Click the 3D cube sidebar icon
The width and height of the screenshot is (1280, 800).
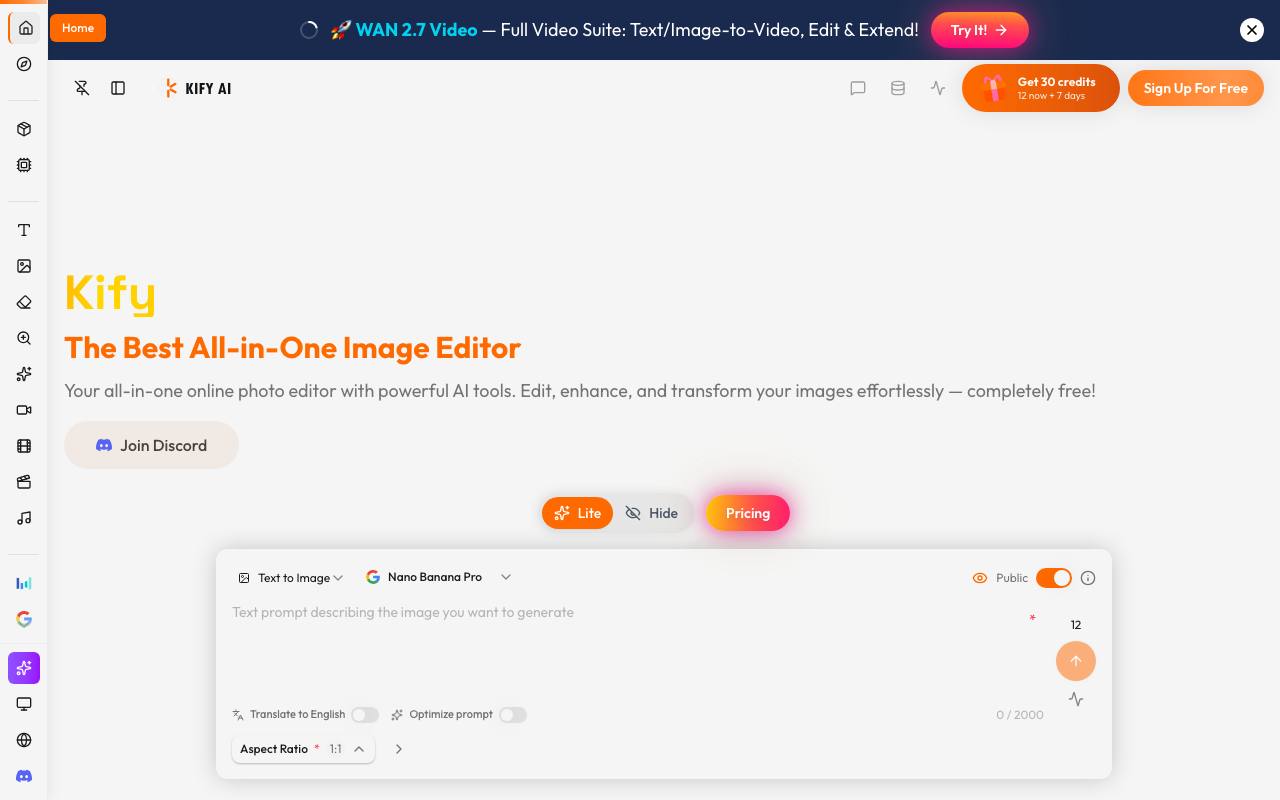(x=24, y=129)
